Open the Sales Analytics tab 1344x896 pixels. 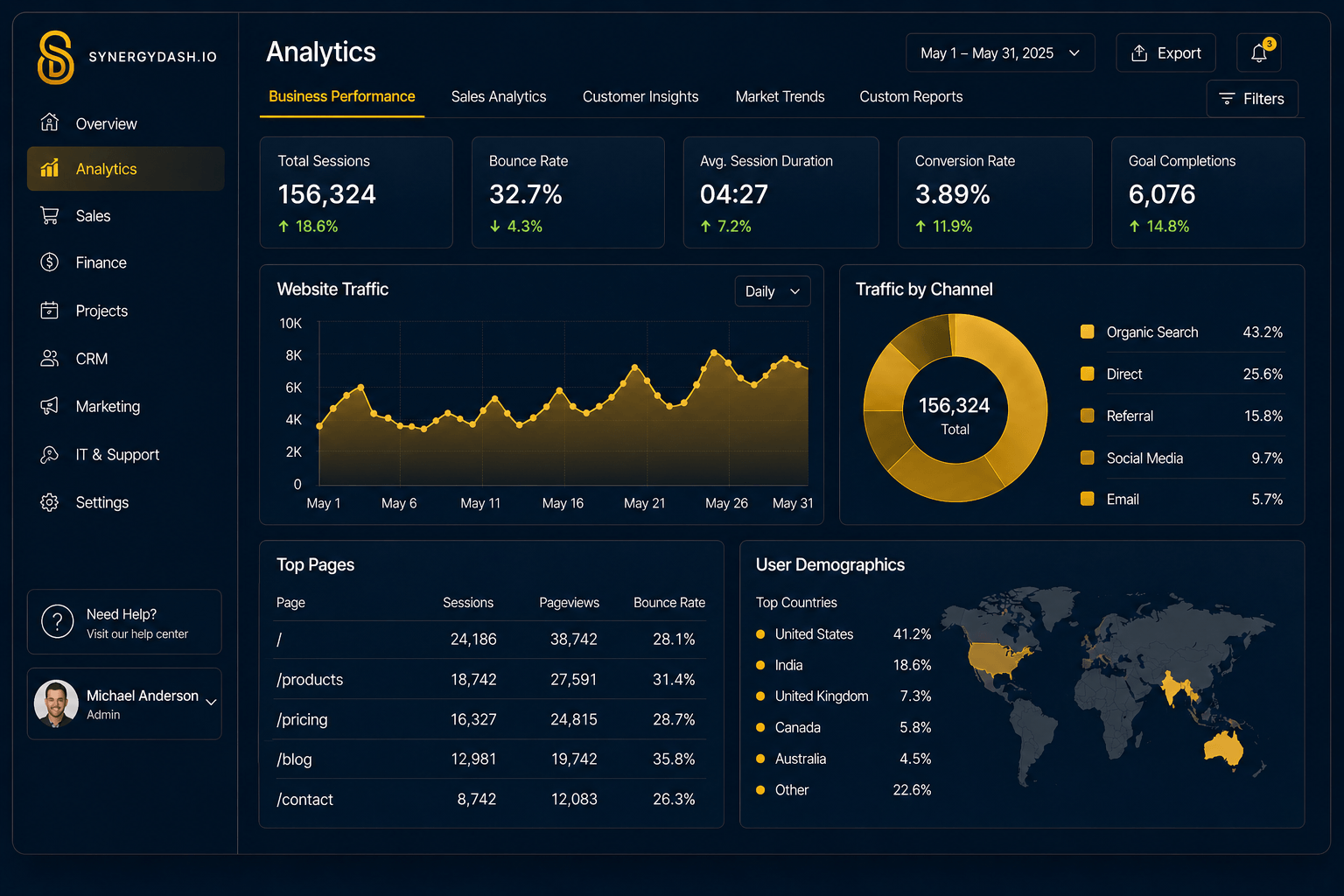499,96
